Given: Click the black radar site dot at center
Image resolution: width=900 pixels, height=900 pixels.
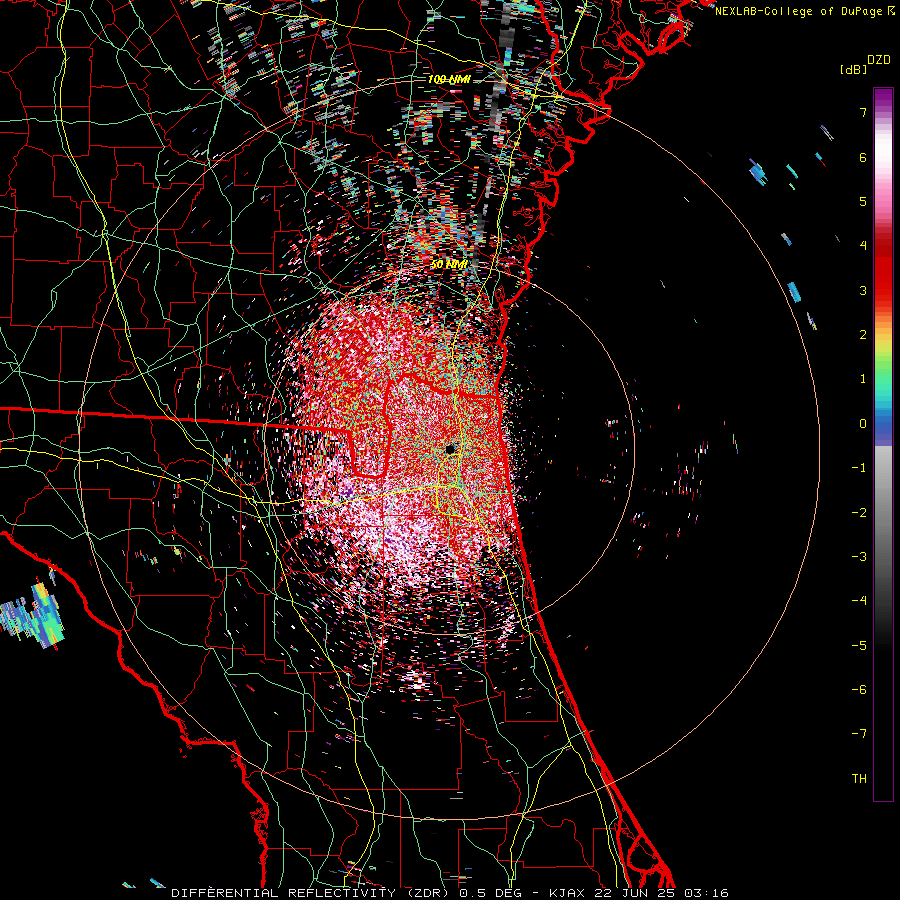Looking at the screenshot, I should [x=450, y=449].
